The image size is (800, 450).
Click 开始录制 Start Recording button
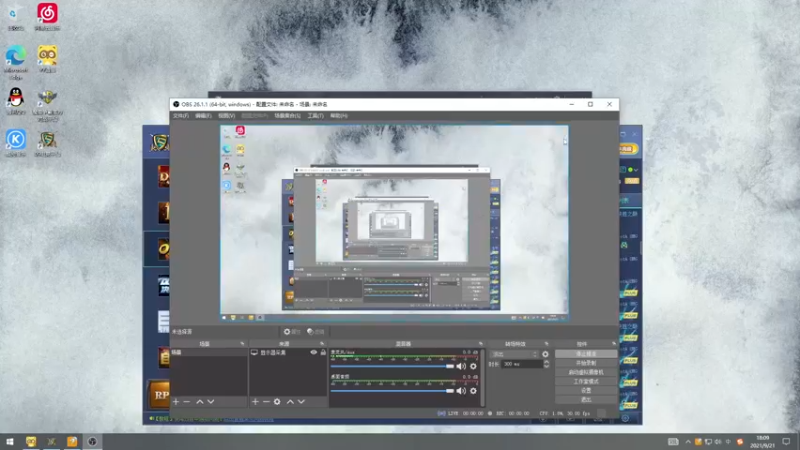586,363
